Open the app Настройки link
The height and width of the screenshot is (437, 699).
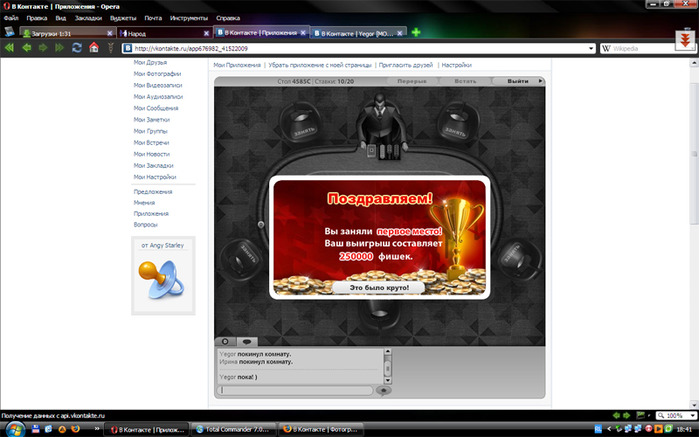tap(456, 65)
